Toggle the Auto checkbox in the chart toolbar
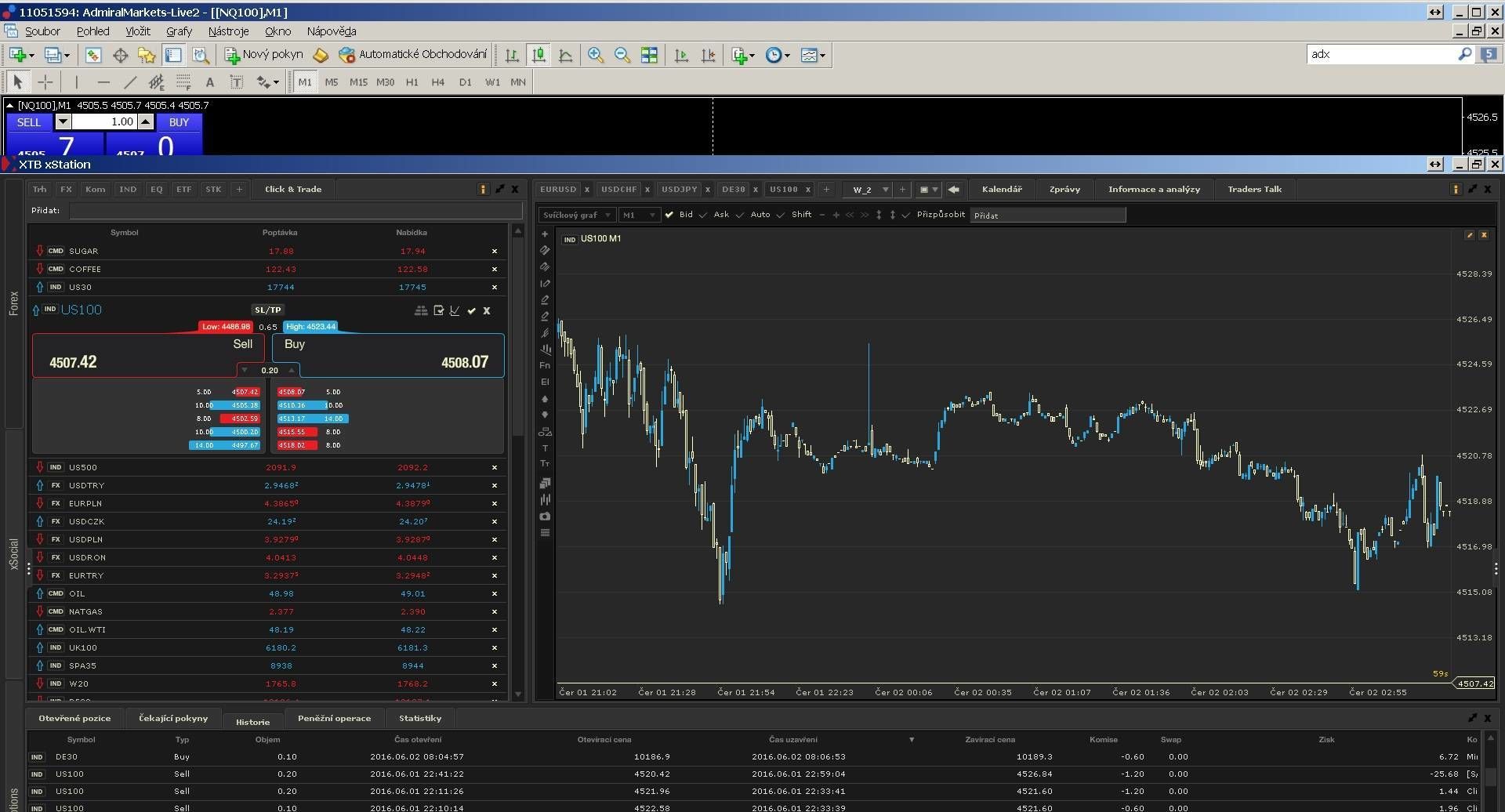Image resolution: width=1505 pixels, height=812 pixels. click(x=740, y=215)
